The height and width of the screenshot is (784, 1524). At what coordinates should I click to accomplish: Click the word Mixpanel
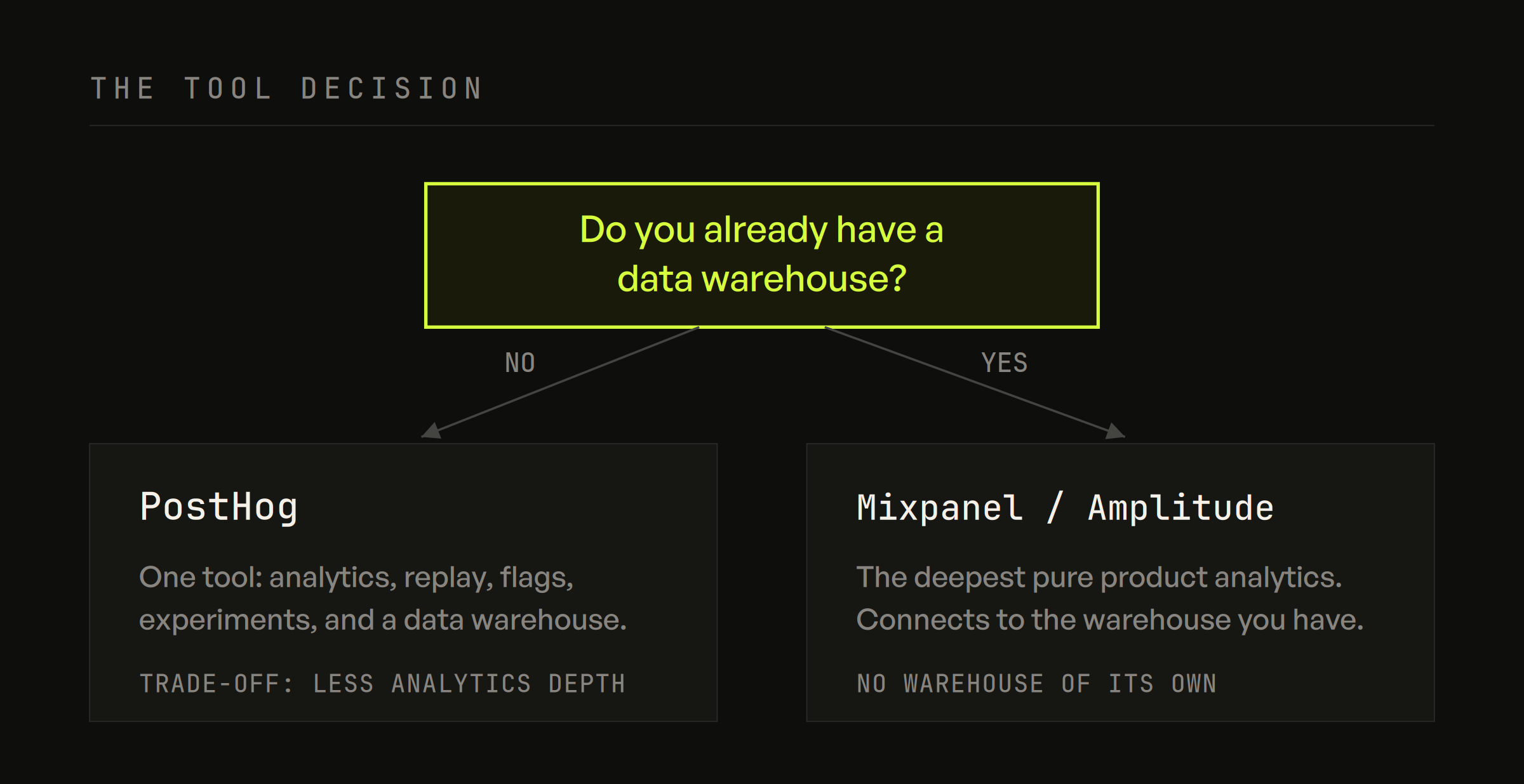(x=940, y=508)
